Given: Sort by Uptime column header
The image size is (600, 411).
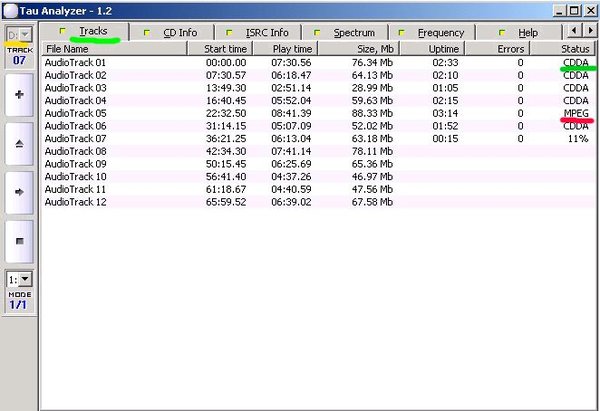Looking at the screenshot, I should [x=432, y=49].
